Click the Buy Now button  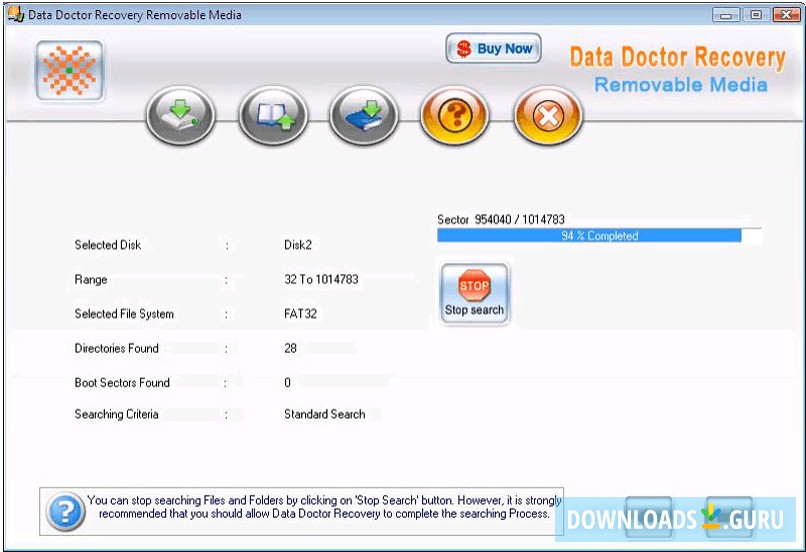click(493, 49)
